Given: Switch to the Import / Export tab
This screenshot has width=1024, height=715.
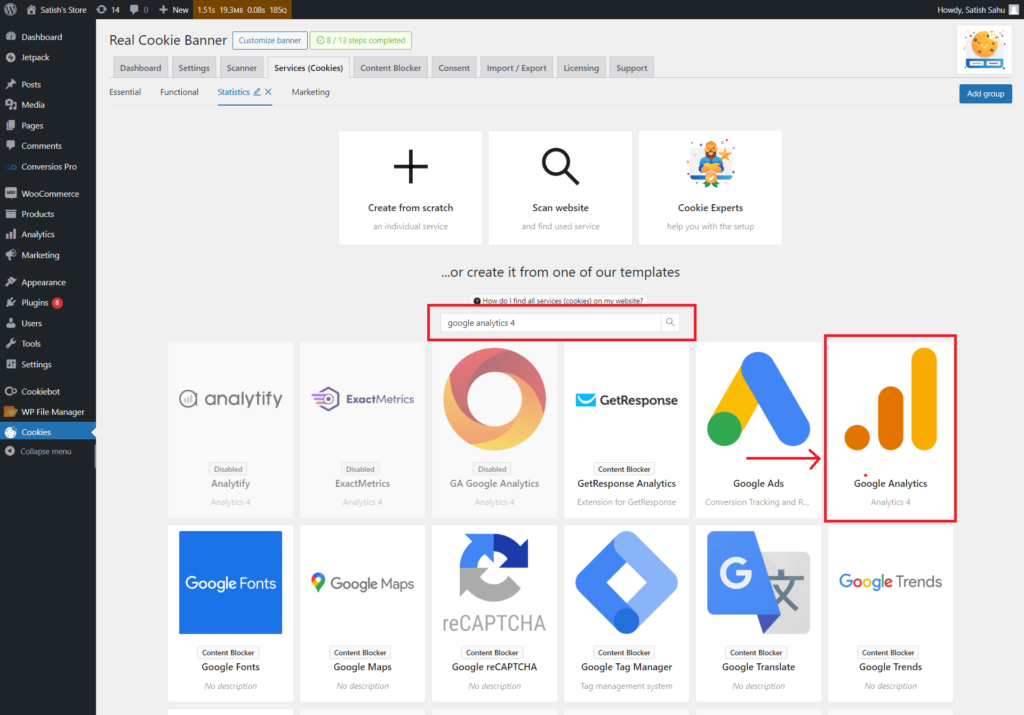Looking at the screenshot, I should pyautogui.click(x=517, y=68).
